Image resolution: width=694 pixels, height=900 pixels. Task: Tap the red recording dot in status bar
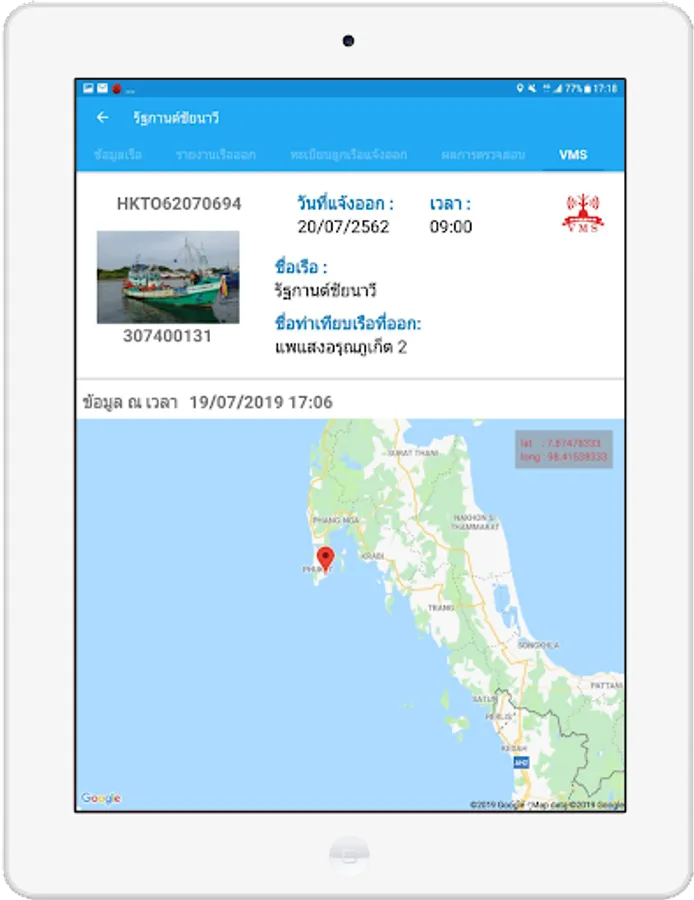coord(117,88)
